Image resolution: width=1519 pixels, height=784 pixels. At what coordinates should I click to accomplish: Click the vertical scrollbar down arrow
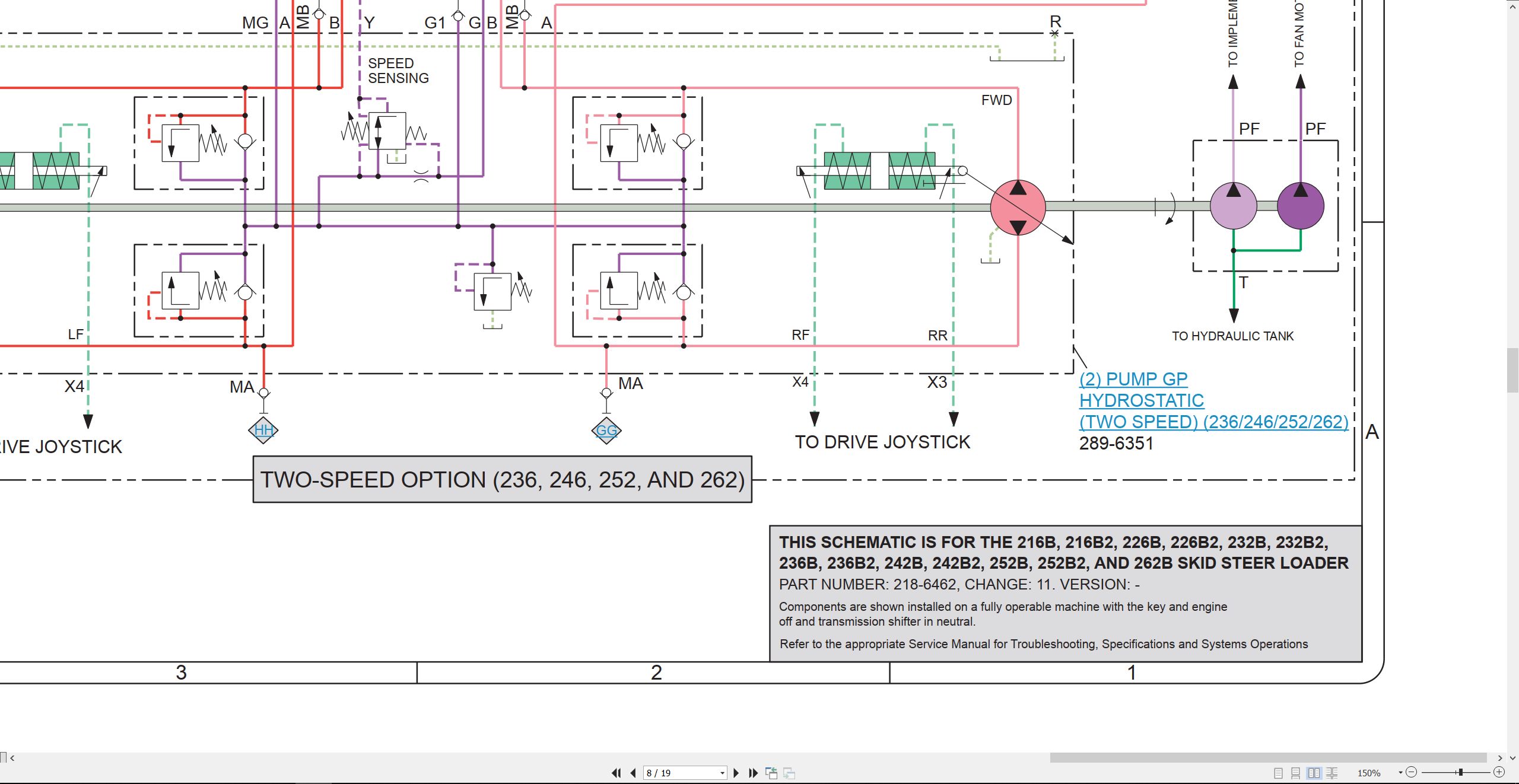[1512, 758]
